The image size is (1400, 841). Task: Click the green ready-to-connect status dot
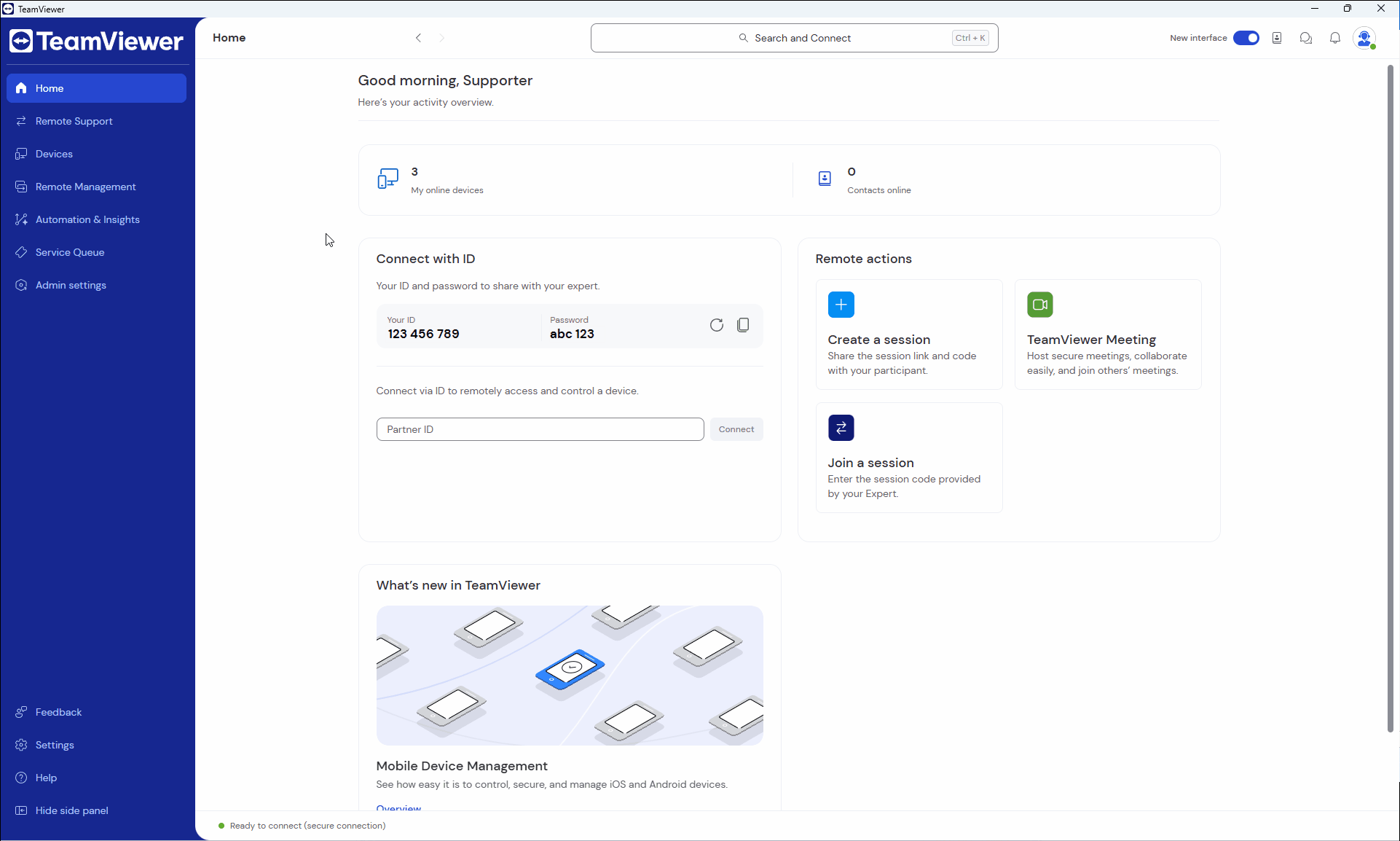(221, 826)
